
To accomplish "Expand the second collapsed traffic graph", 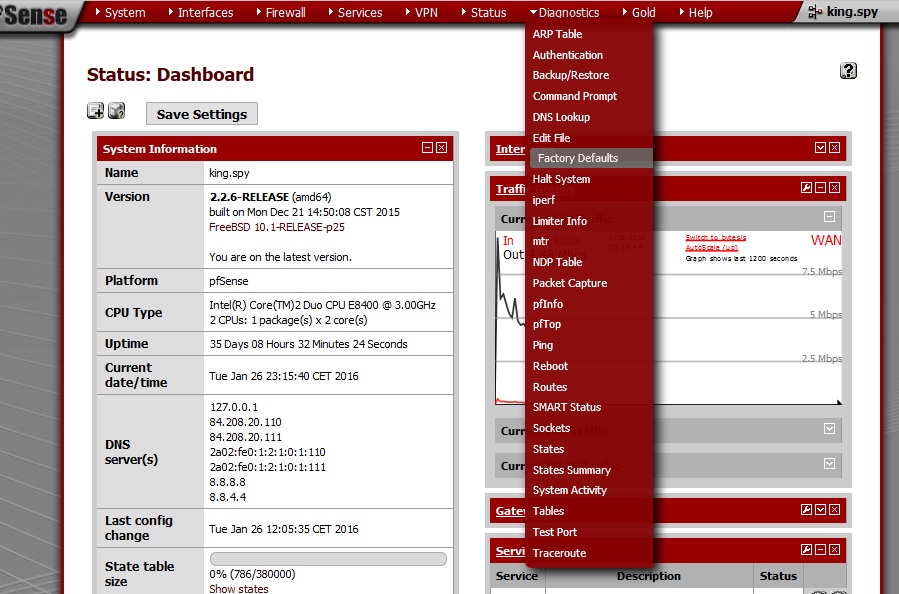I will 829,429.
